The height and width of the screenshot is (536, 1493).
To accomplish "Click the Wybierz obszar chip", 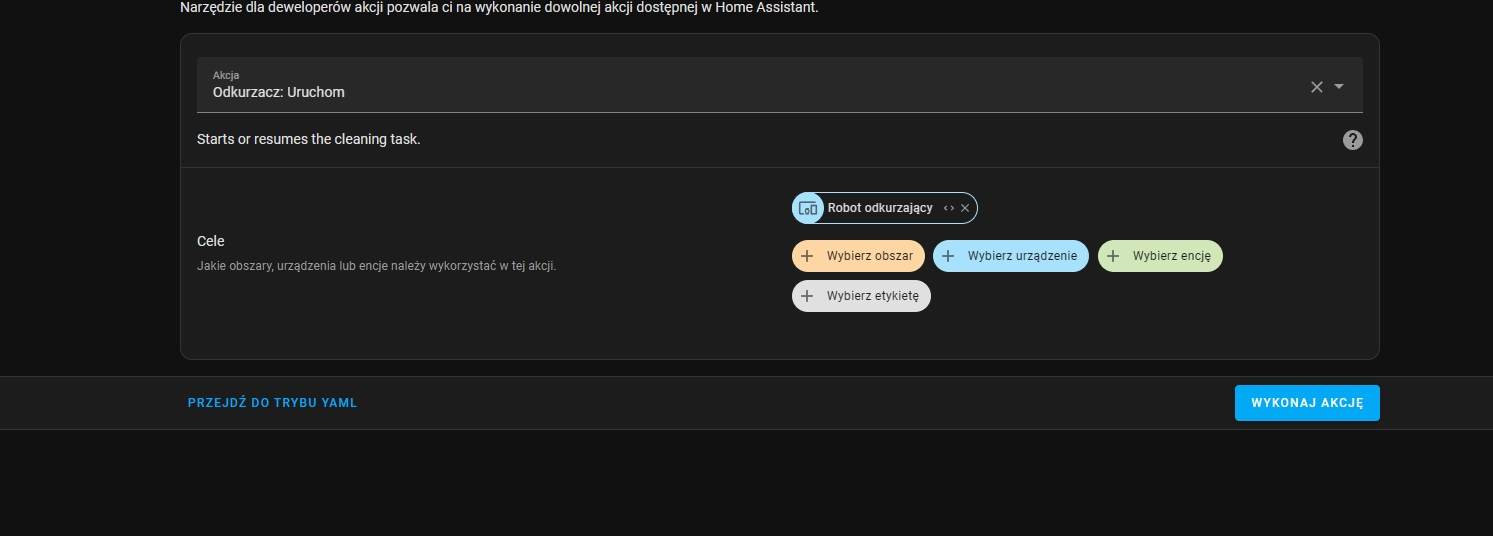I will pyautogui.click(x=858, y=256).
